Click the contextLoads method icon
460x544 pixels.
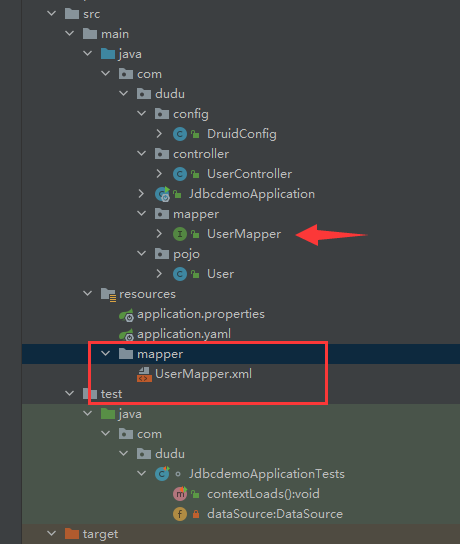coord(180,493)
